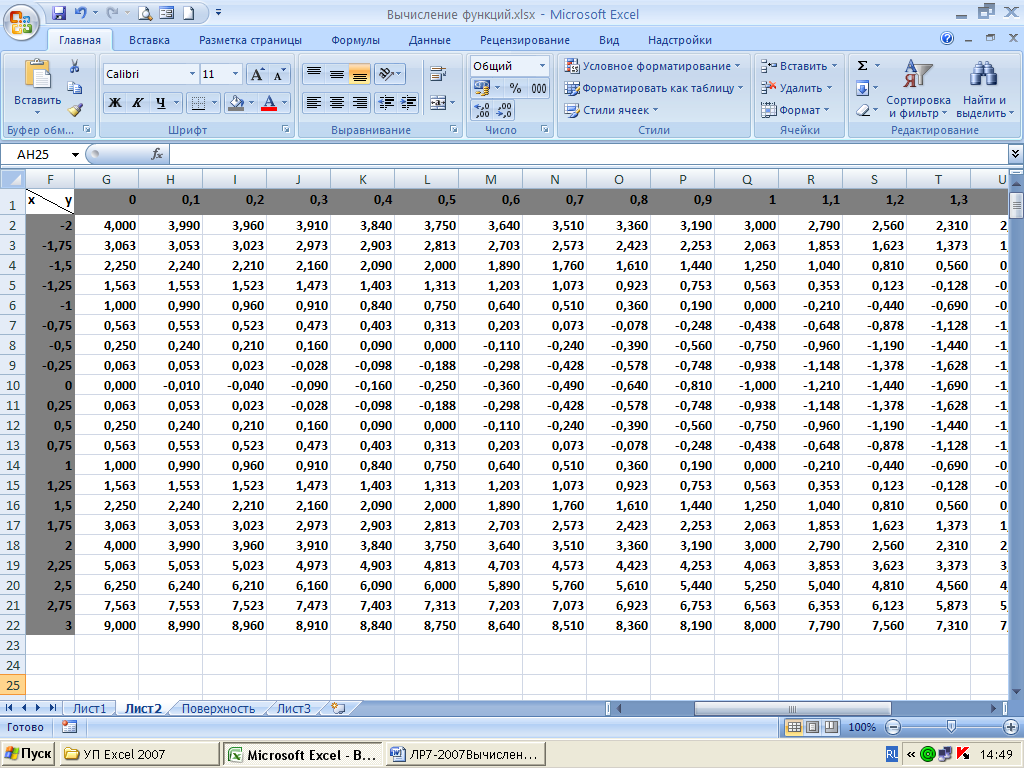Screen dimensions: 1024x768
Task: Click the Вставить cells button in Ячейки
Action: [x=798, y=66]
